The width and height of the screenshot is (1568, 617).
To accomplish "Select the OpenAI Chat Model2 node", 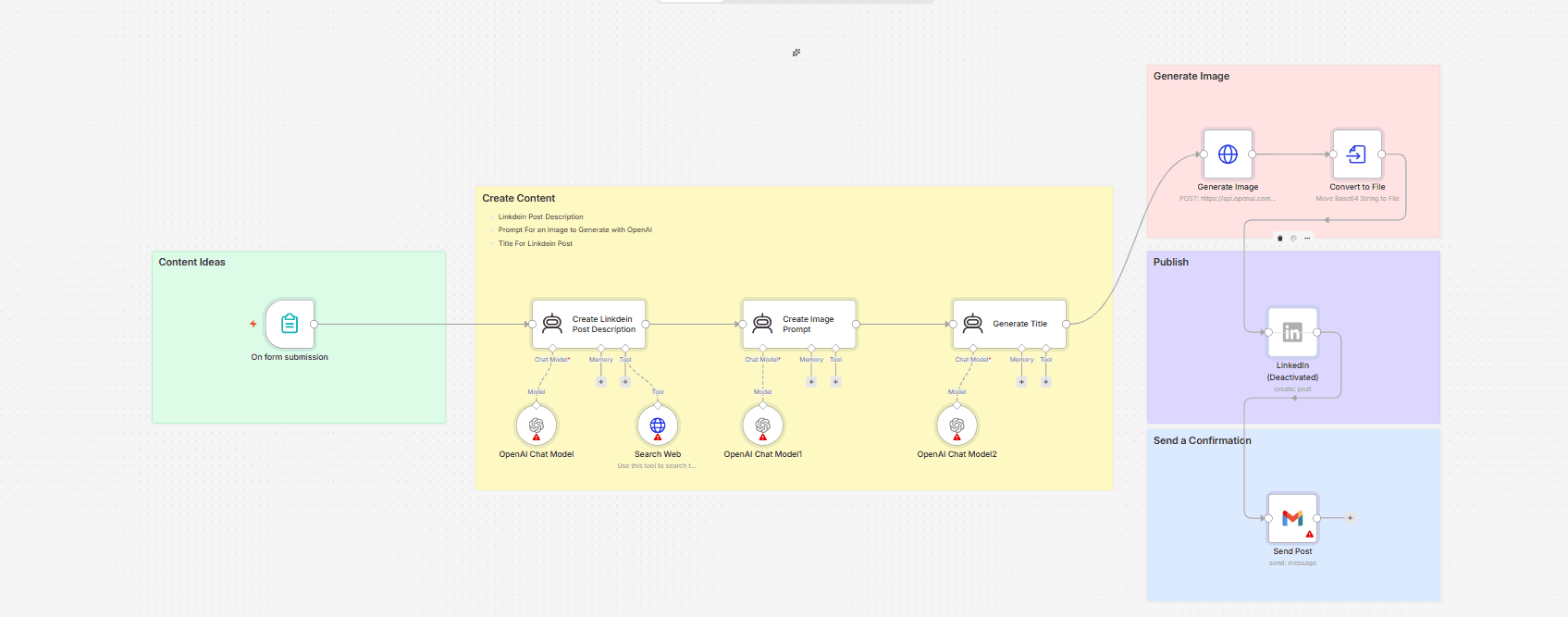I will point(957,426).
